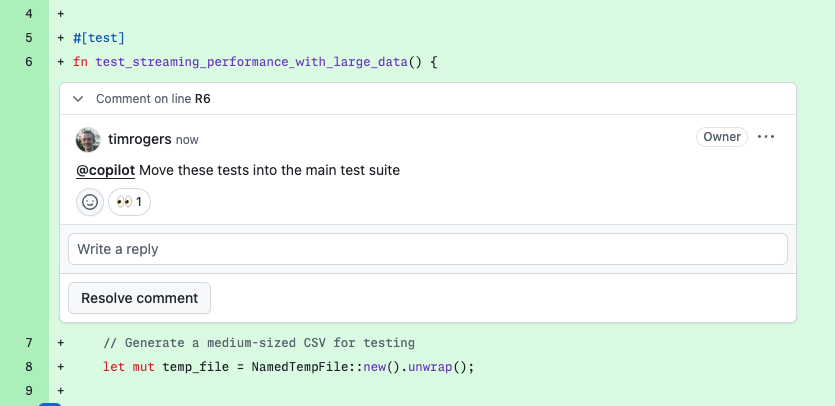The height and width of the screenshot is (406, 835).
Task: Select line number 7 in the diff
Action: pyautogui.click(x=28, y=342)
